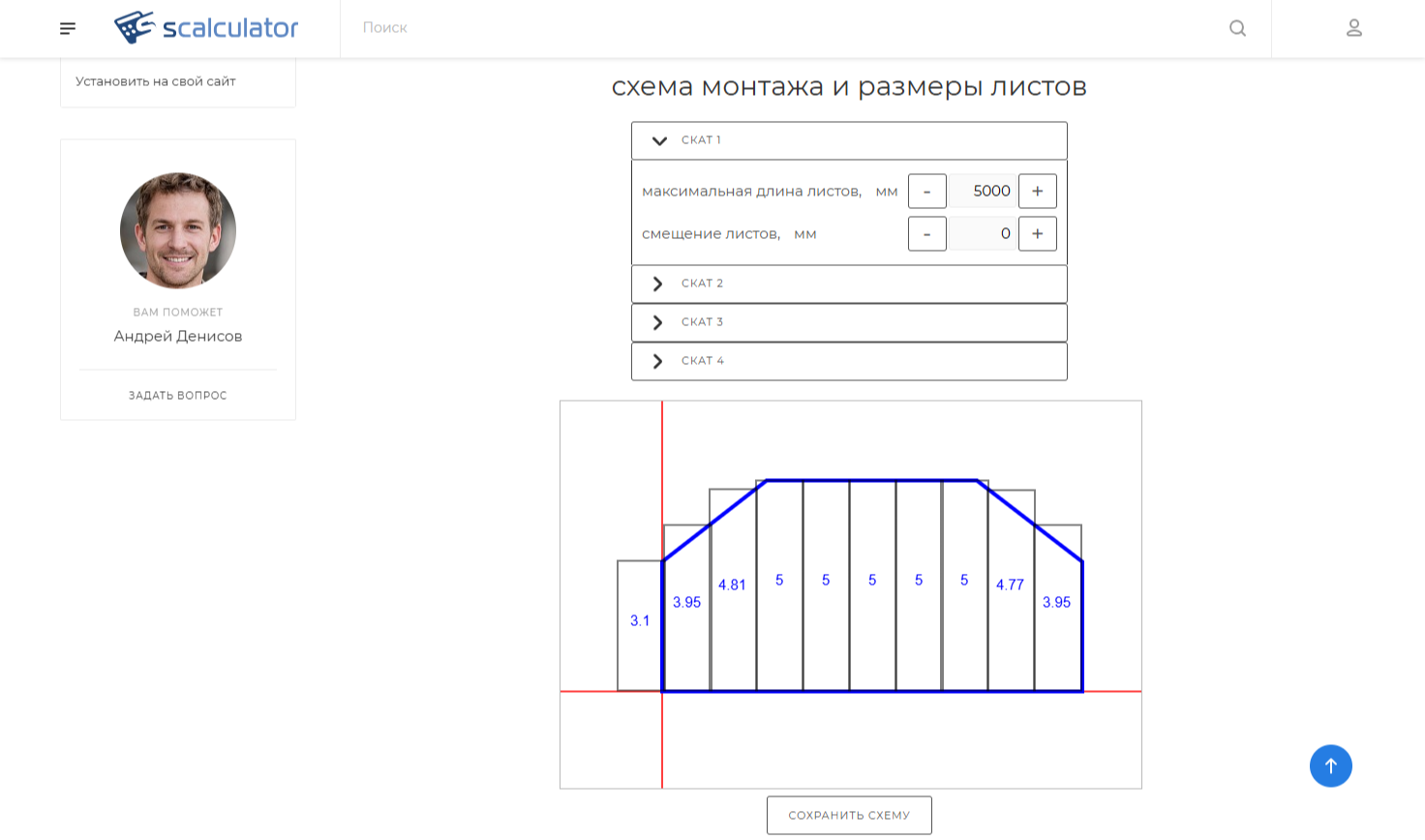Decrease sheet offset with minus button
1425x840 pixels.
pos(927,233)
